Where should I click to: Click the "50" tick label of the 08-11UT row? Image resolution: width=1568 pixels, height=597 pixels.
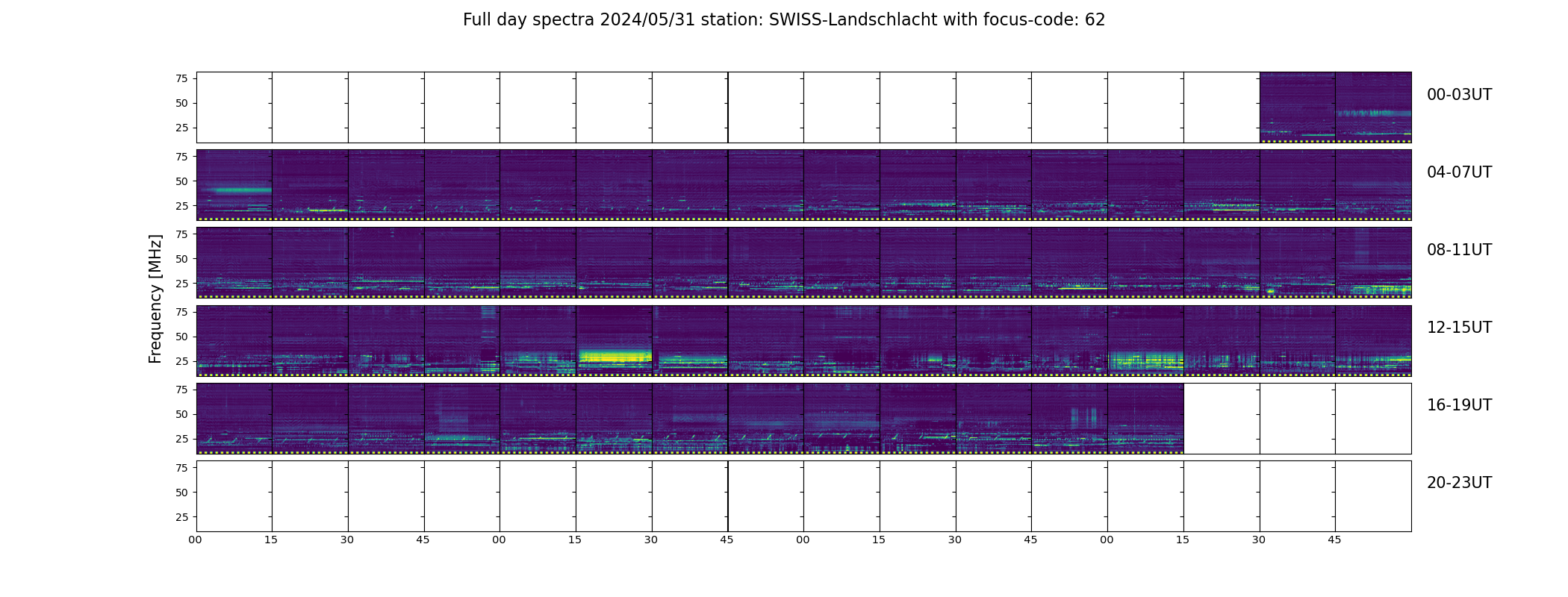181,258
